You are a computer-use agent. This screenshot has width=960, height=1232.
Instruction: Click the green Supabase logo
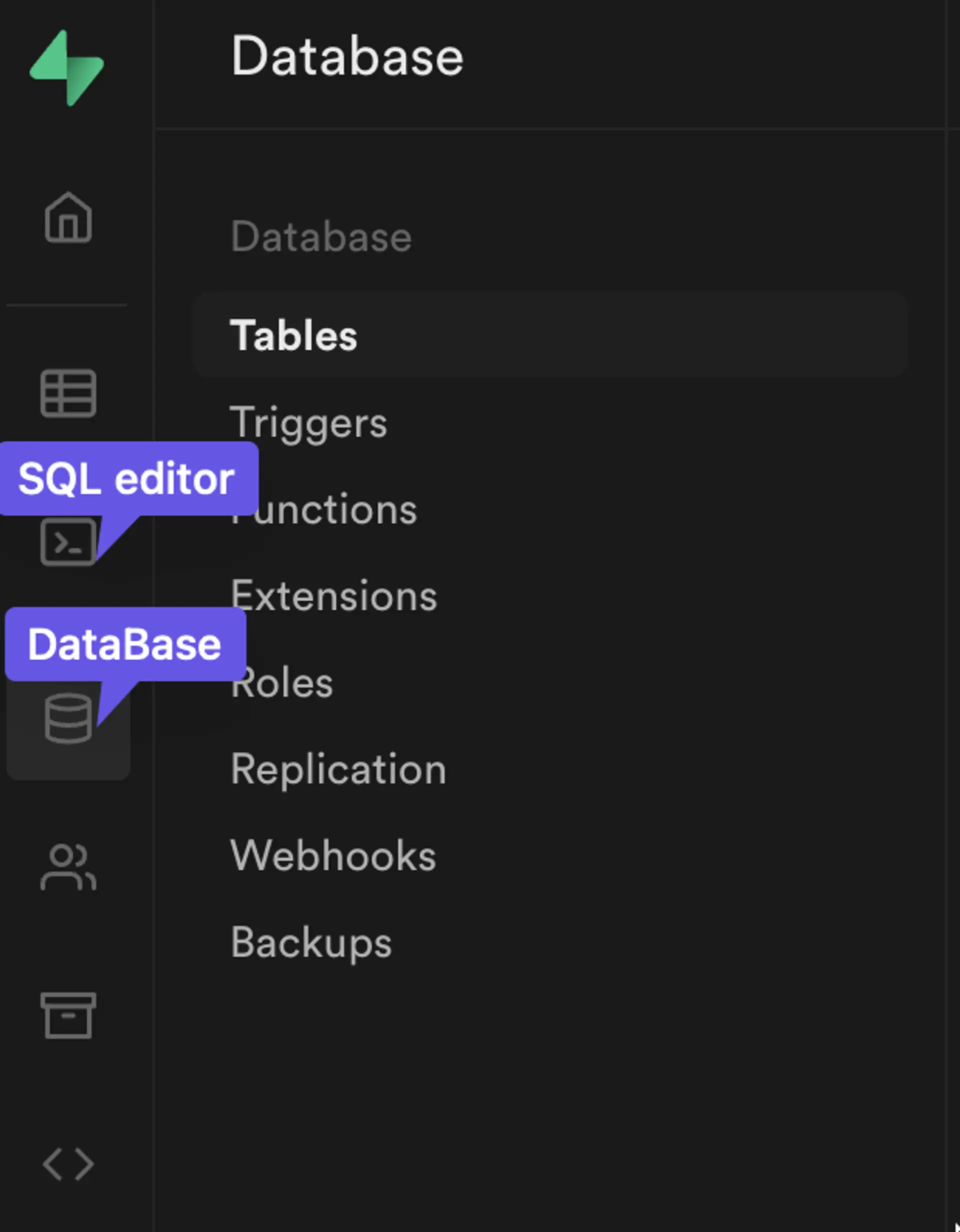point(66,67)
